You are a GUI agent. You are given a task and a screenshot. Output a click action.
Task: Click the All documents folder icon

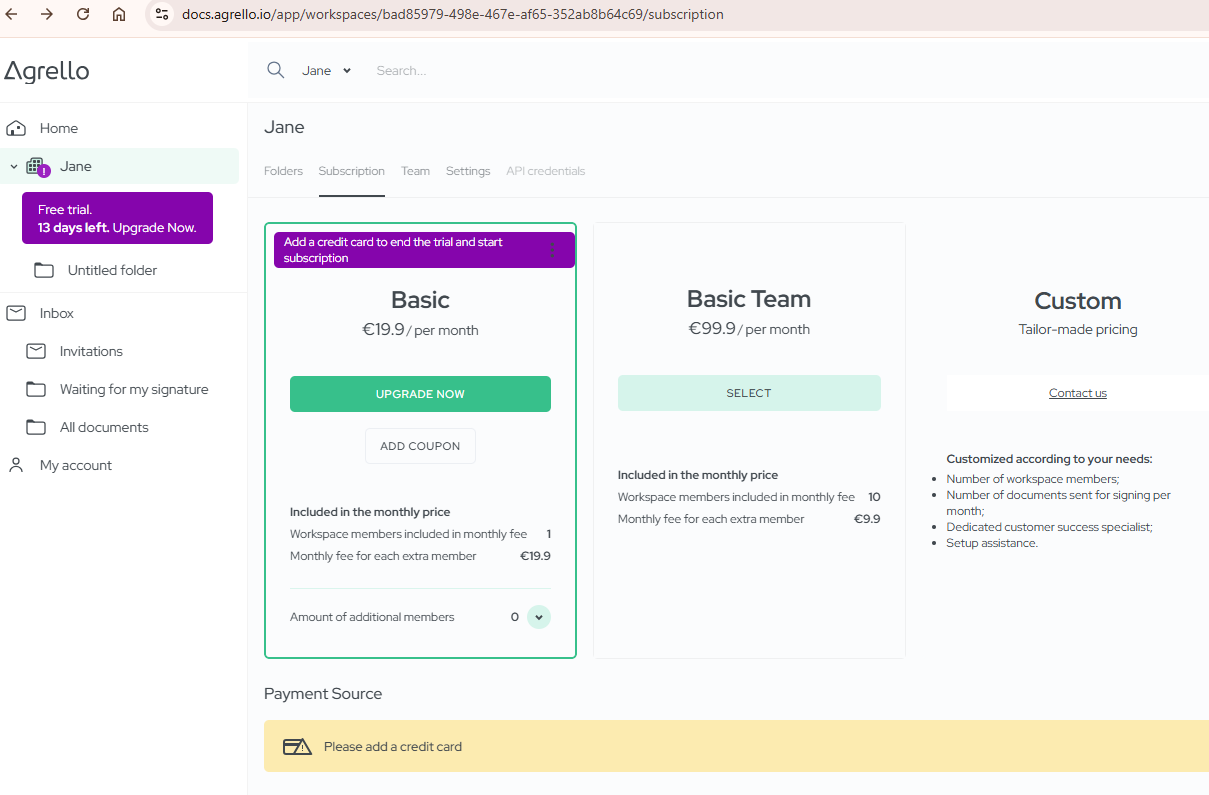pyautogui.click(x=36, y=427)
